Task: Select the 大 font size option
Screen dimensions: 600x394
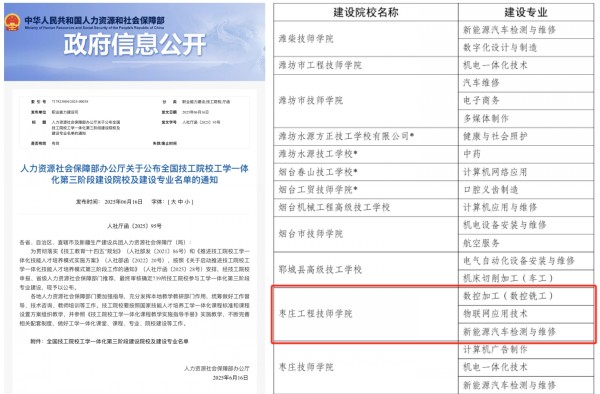Action: click(x=173, y=202)
